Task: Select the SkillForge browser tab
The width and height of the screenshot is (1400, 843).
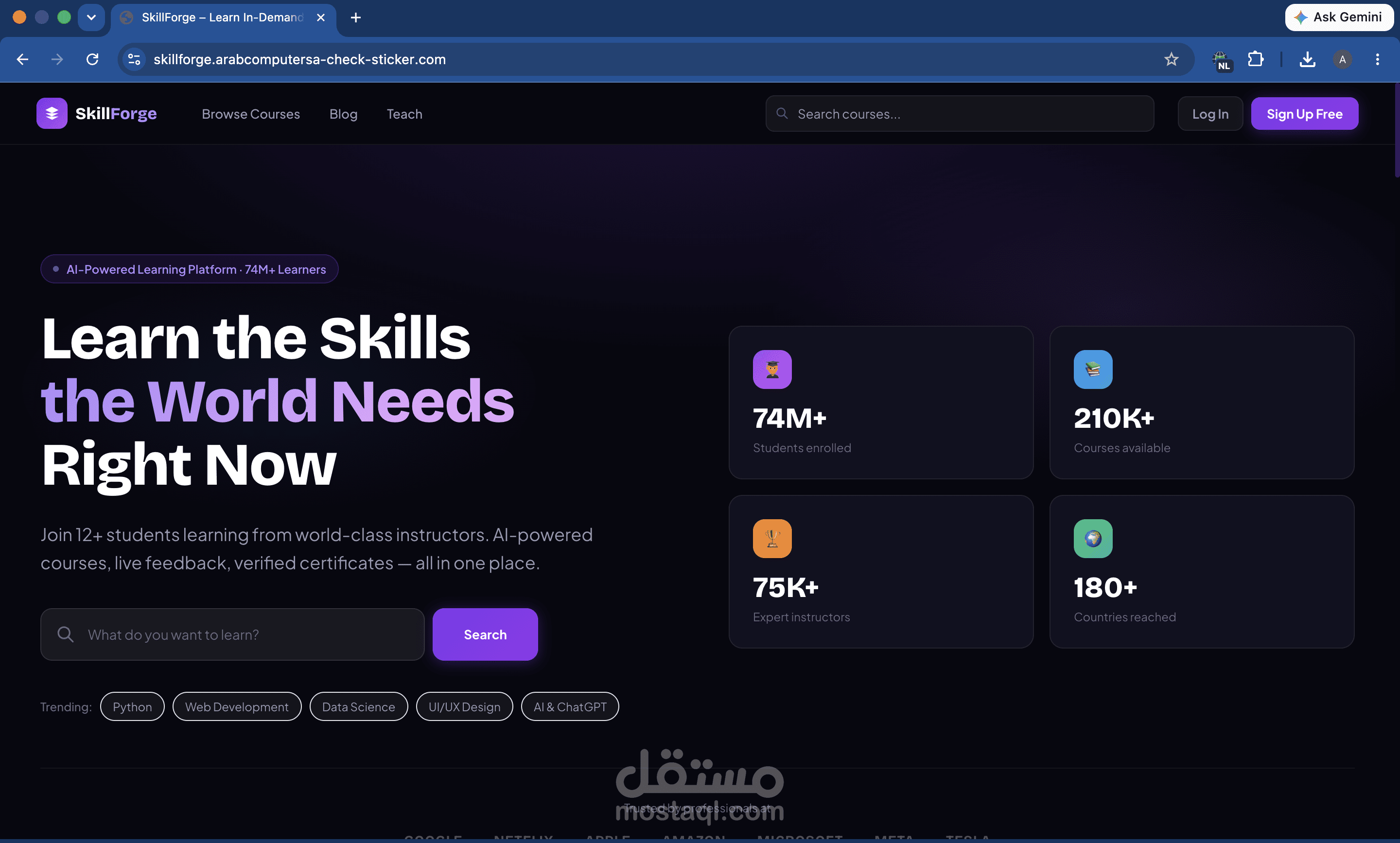Action: [x=223, y=19]
